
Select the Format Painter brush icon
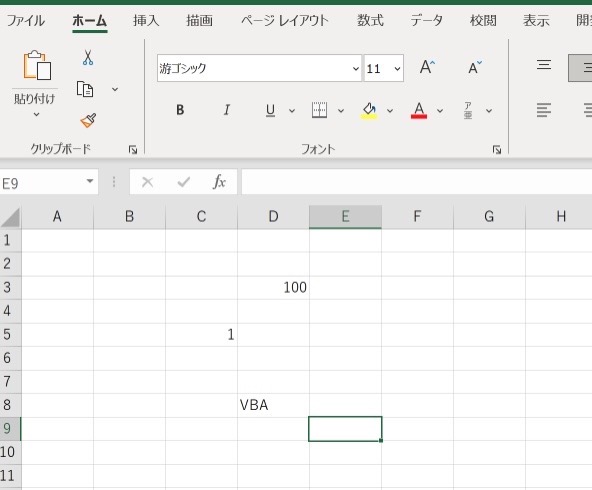[88, 120]
